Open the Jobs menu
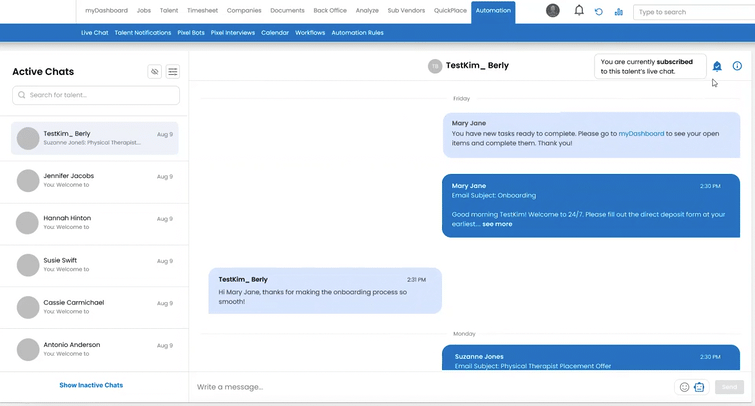The height and width of the screenshot is (406, 755). point(143,11)
